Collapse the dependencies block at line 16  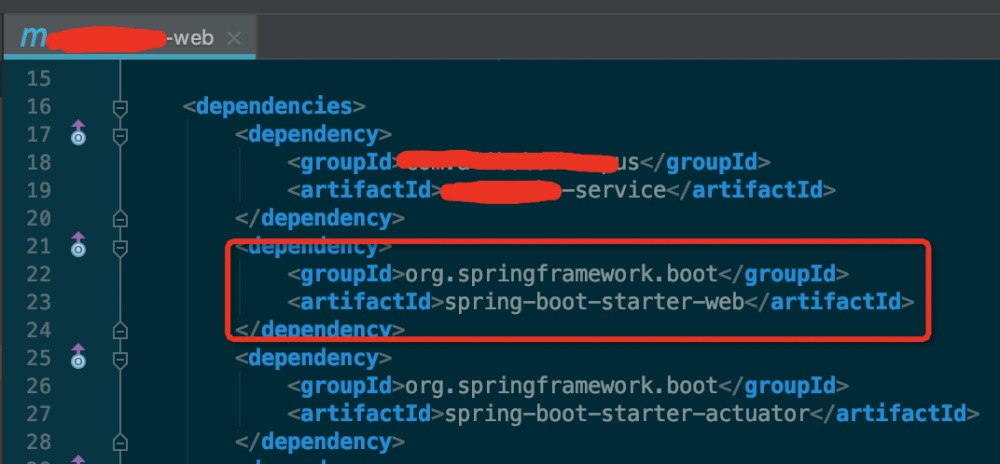(120, 107)
